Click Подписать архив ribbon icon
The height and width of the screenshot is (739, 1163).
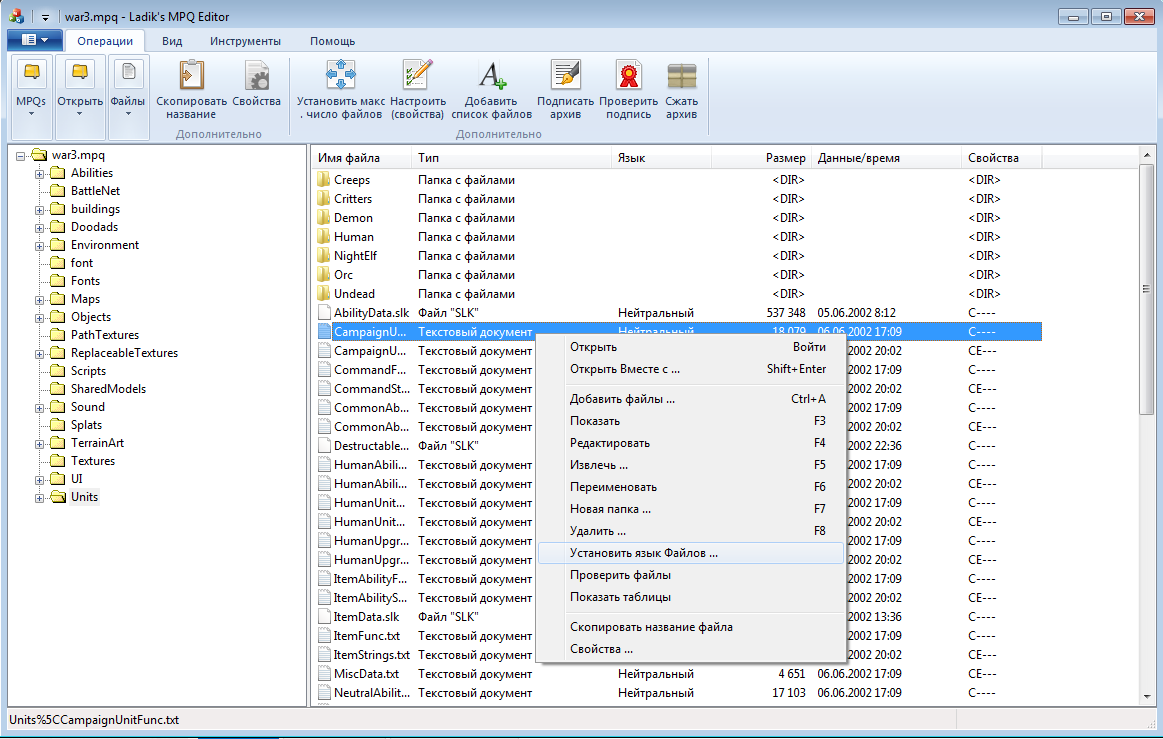point(565,89)
